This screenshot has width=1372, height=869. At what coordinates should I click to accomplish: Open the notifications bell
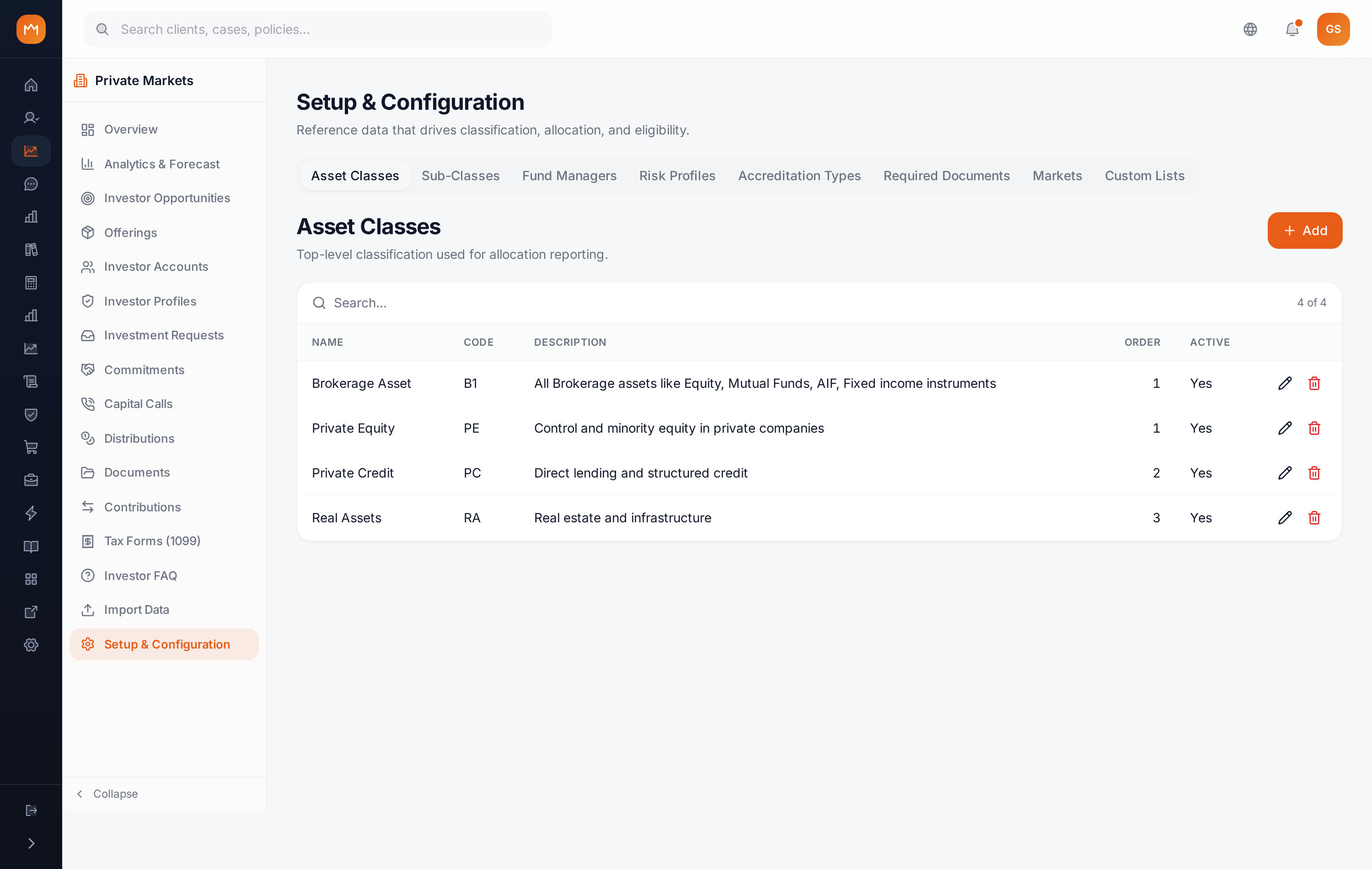(x=1292, y=29)
